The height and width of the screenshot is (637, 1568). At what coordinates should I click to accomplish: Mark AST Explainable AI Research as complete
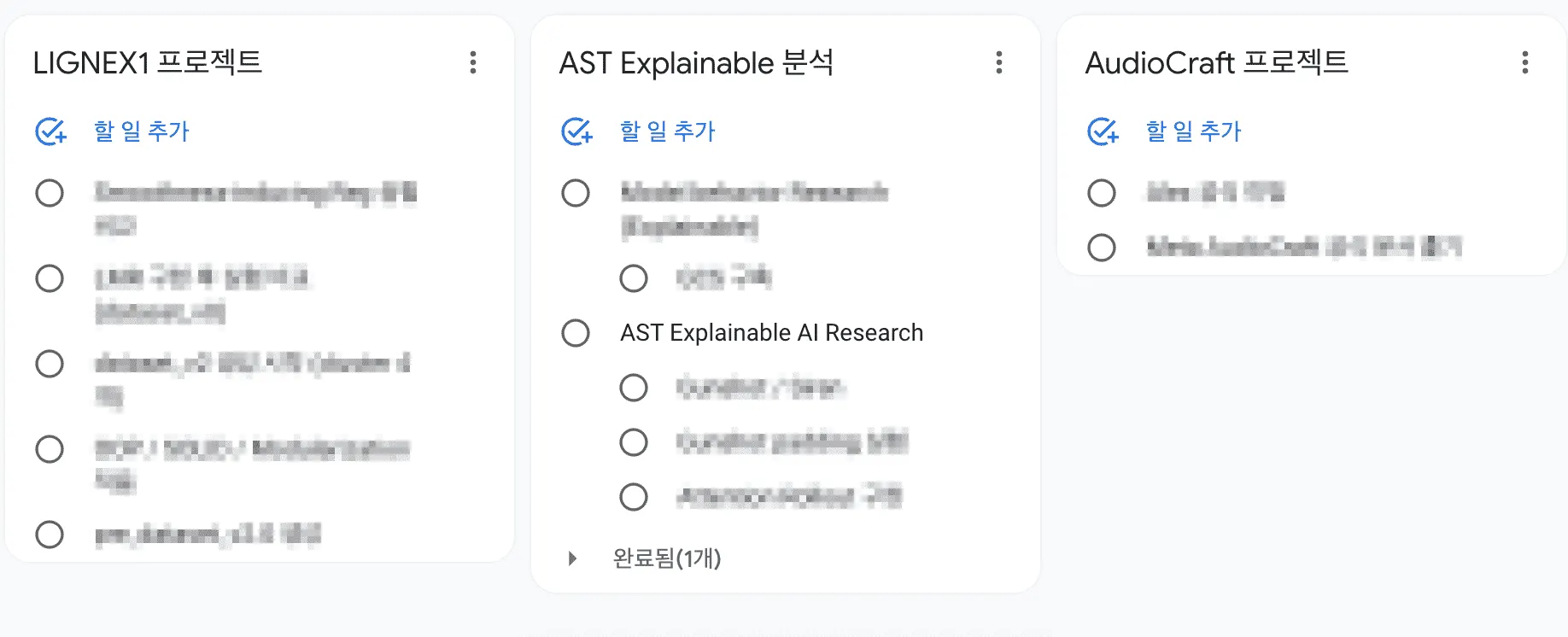pyautogui.click(x=576, y=333)
